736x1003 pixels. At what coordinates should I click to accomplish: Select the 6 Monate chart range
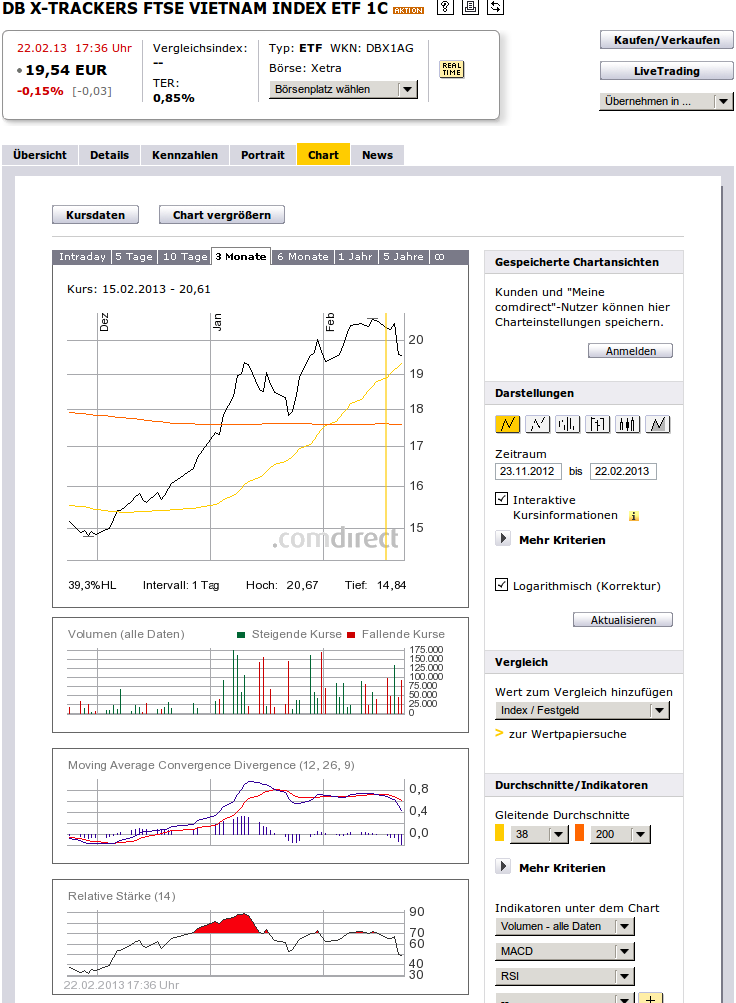point(303,257)
